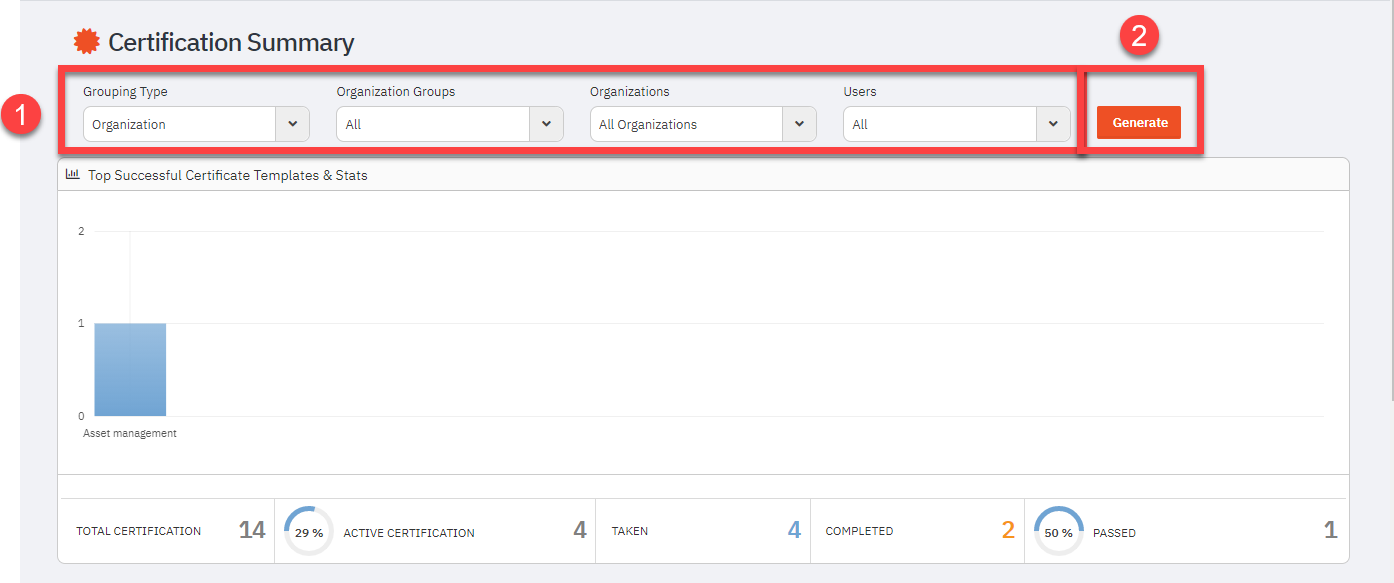Screen dimensions: 1394x583
Task: Click the red annotation circle numbered 2
Action: [x=1139, y=37]
